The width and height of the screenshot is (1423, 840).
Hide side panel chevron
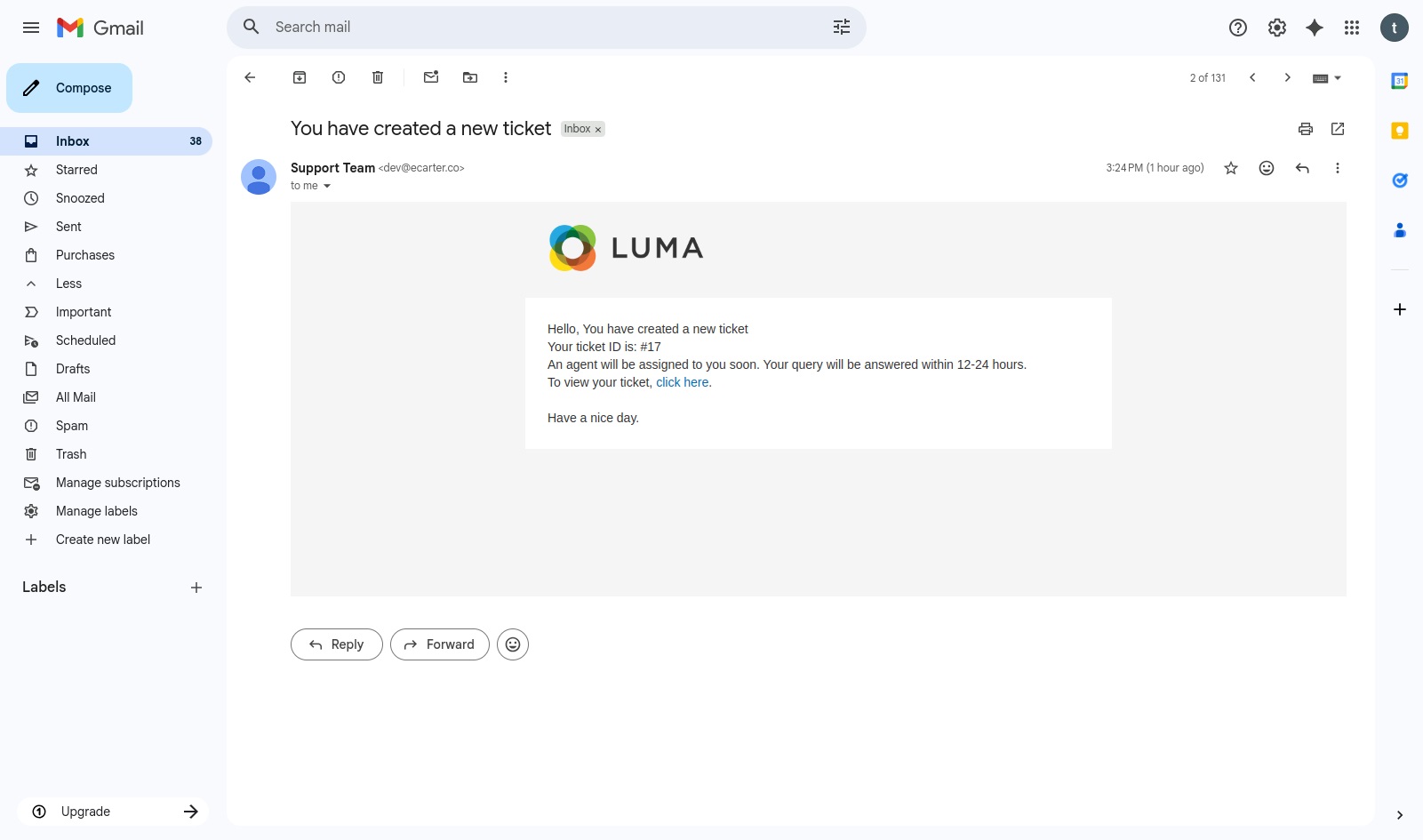(1400, 815)
